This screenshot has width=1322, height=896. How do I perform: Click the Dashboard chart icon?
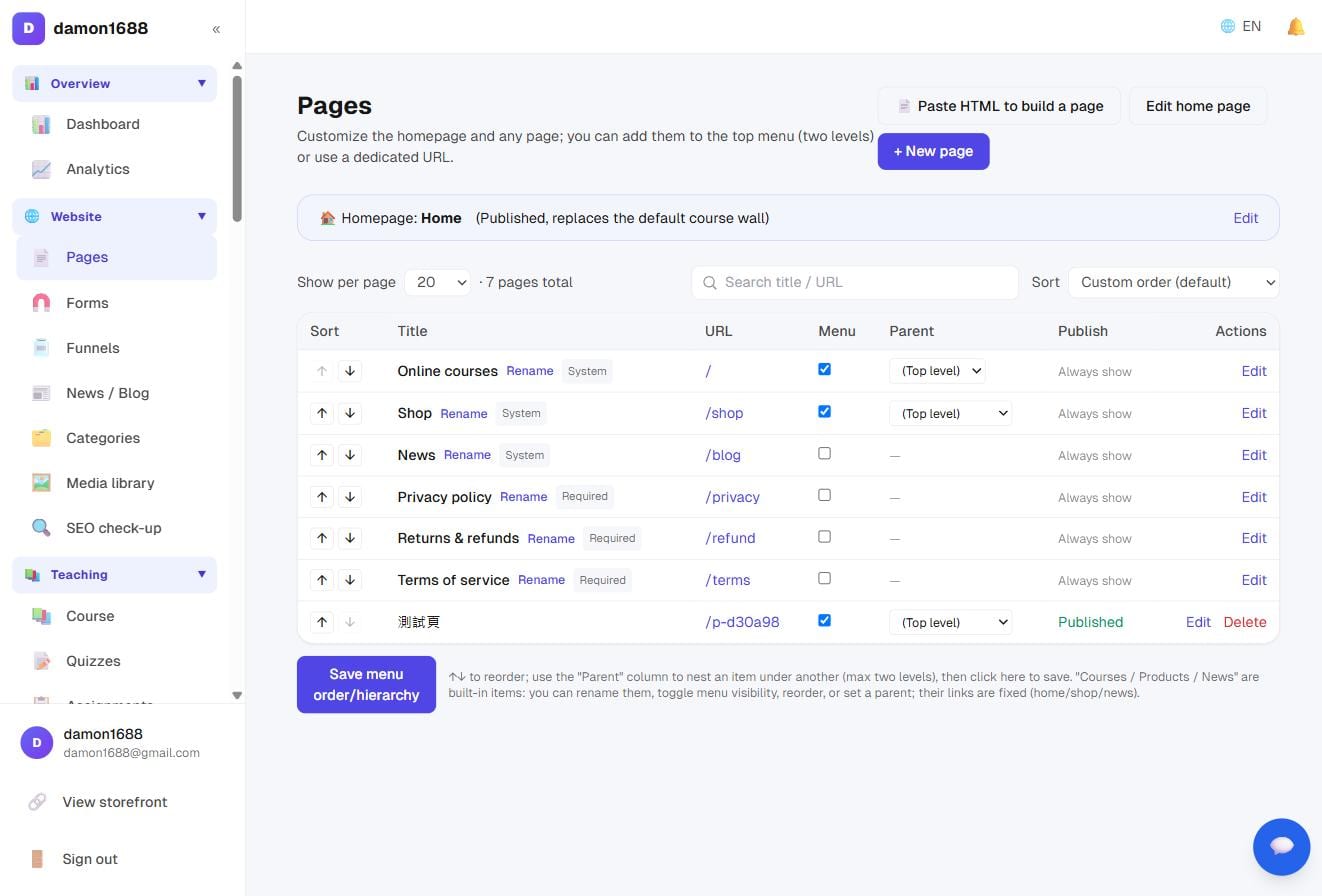(x=41, y=125)
